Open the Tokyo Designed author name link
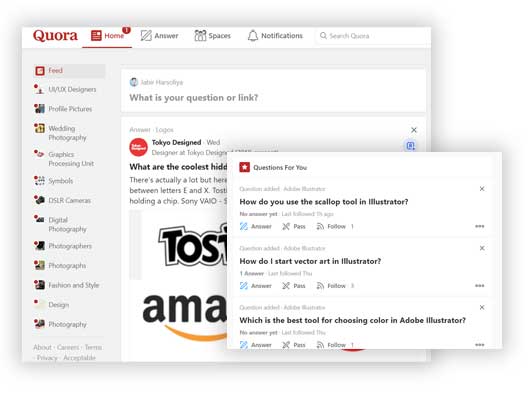Viewport: 528px width, 395px height. (176, 142)
